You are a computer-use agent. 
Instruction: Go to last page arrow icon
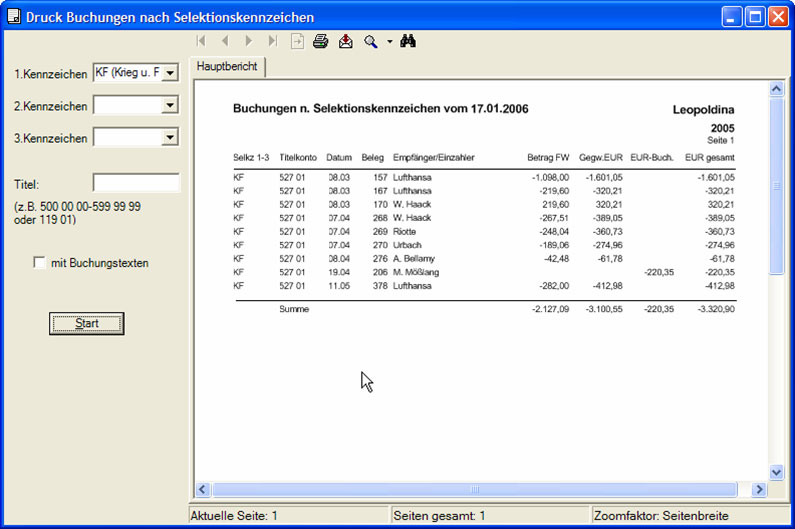click(x=273, y=41)
